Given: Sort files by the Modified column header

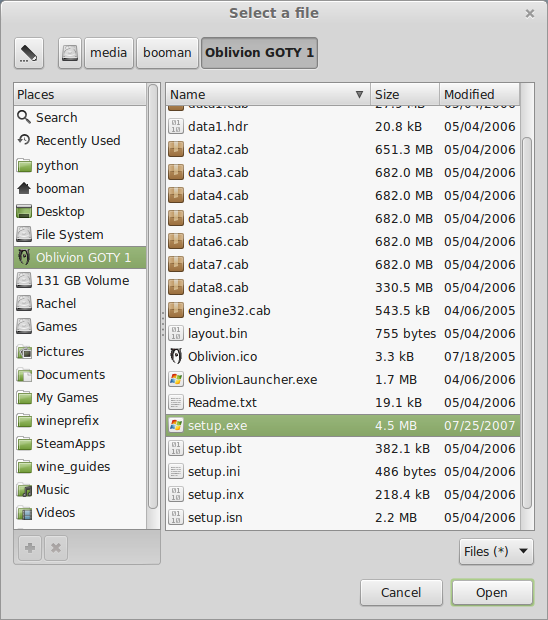Looking at the screenshot, I should [x=480, y=95].
